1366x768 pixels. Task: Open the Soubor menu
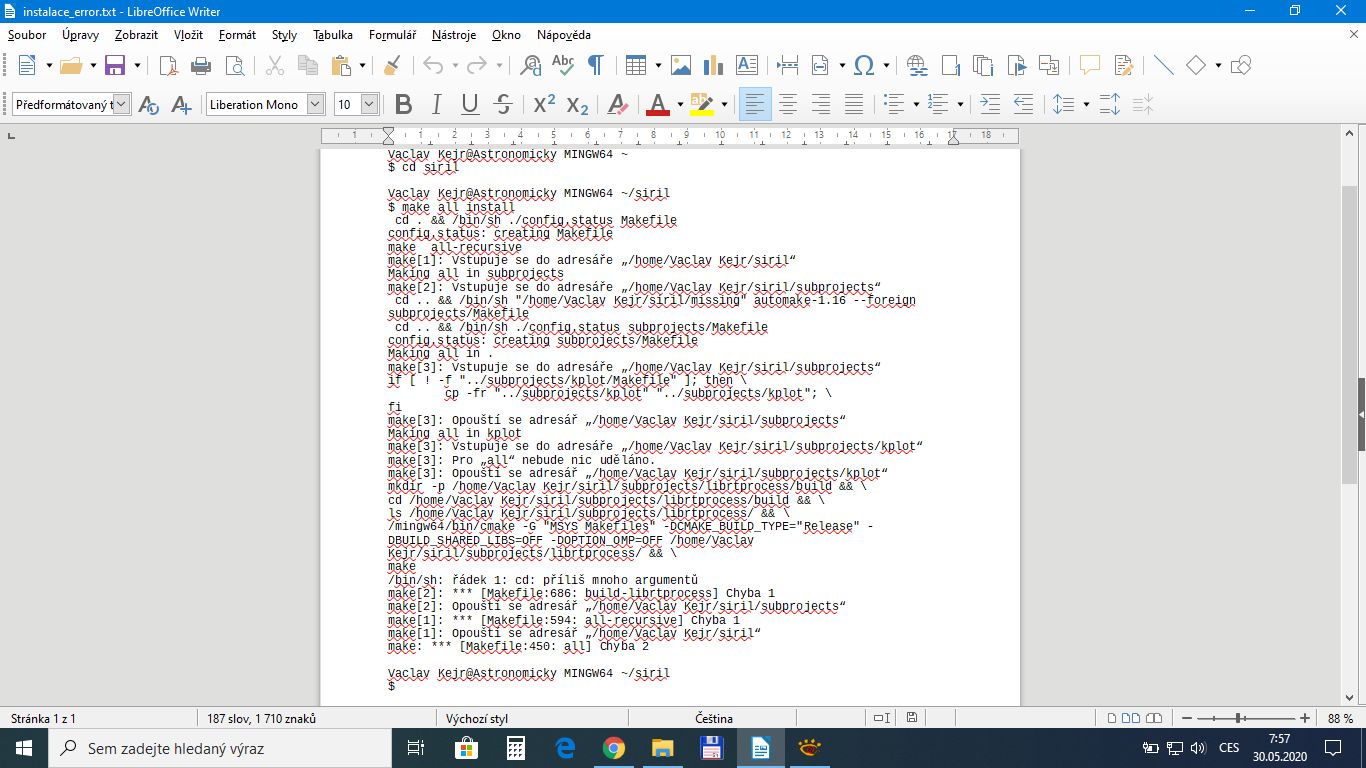[x=27, y=35]
